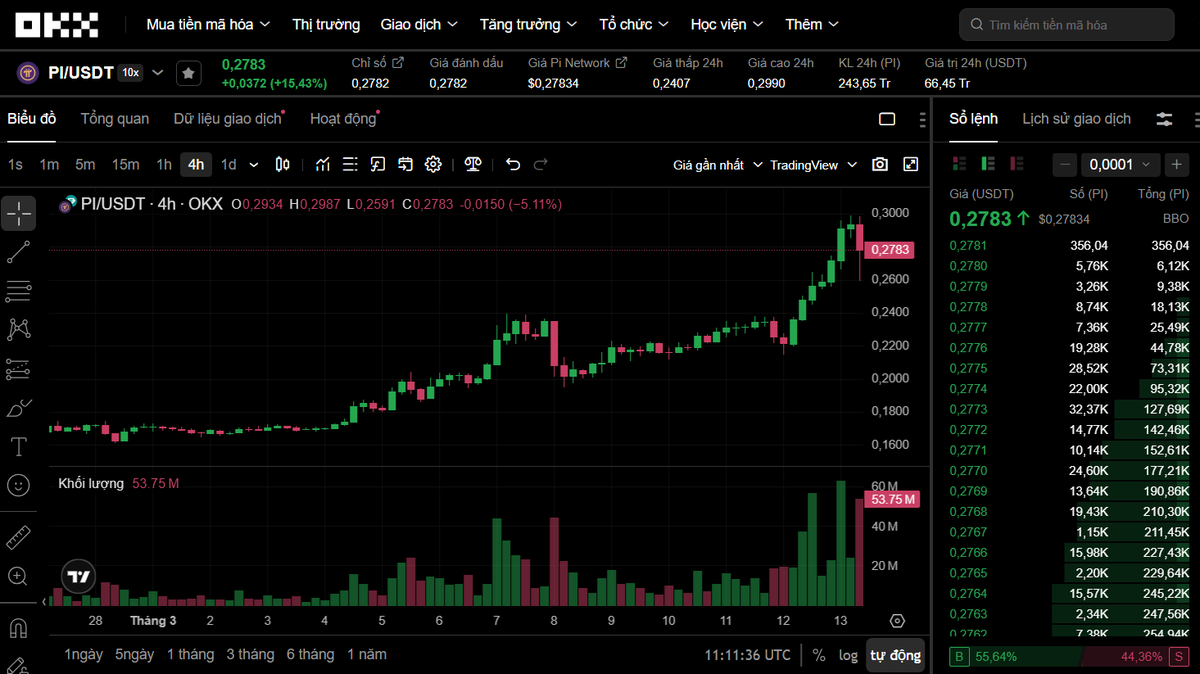Switch to Tổng quan tab

pyautogui.click(x=115, y=119)
